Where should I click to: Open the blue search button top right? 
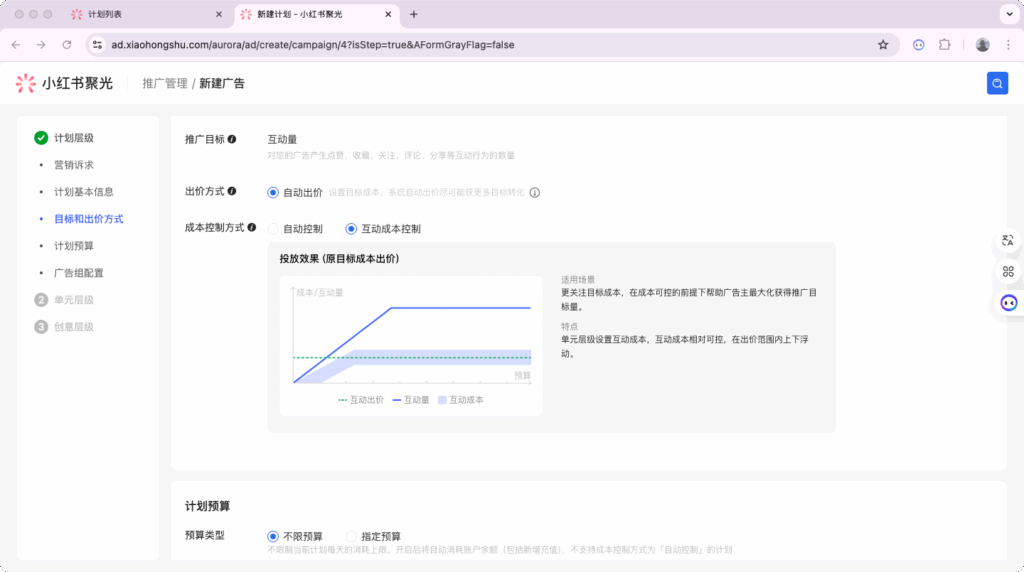[x=997, y=84]
